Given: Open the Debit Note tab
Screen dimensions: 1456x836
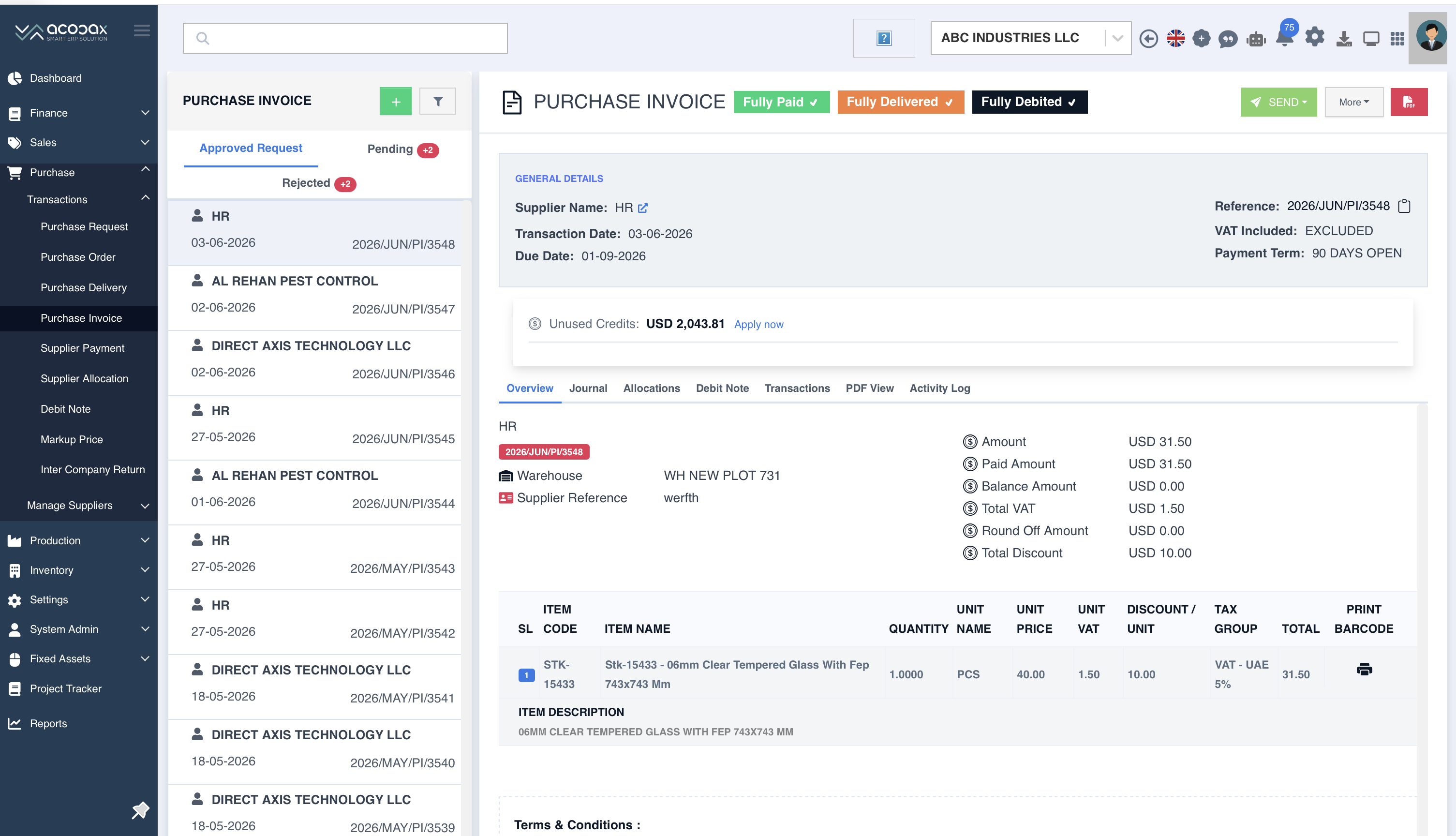Looking at the screenshot, I should pos(722,388).
